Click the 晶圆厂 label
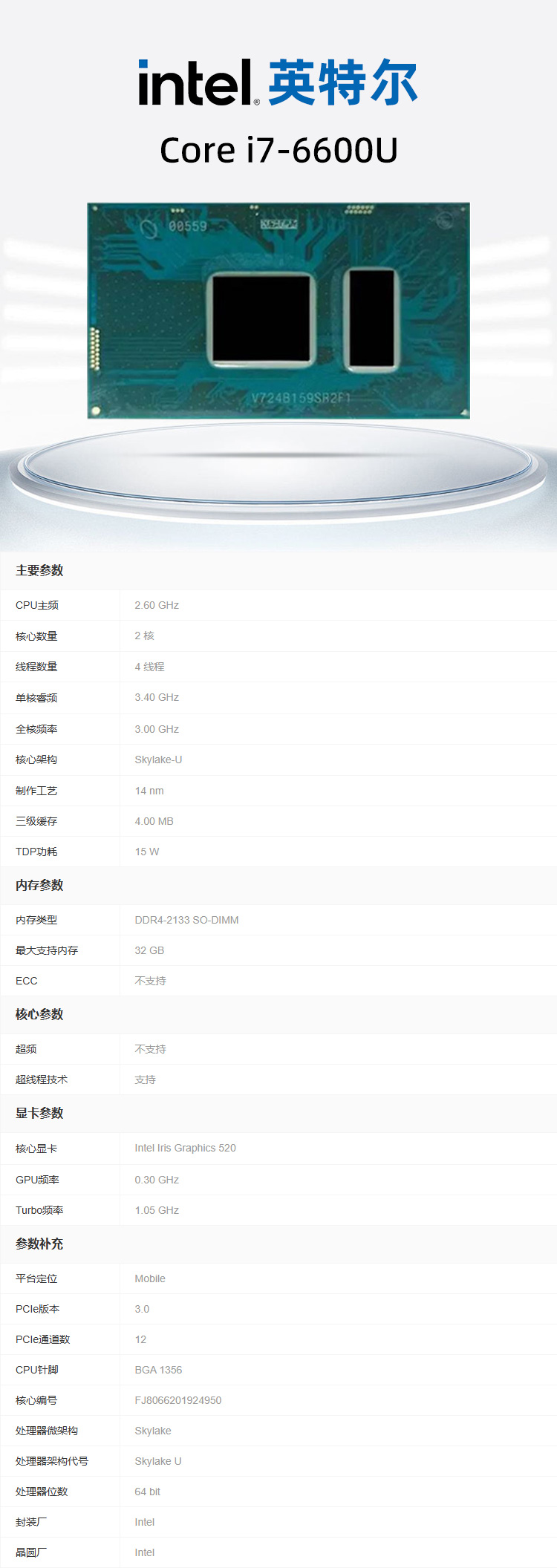The height and width of the screenshot is (1568, 557). [31, 1552]
